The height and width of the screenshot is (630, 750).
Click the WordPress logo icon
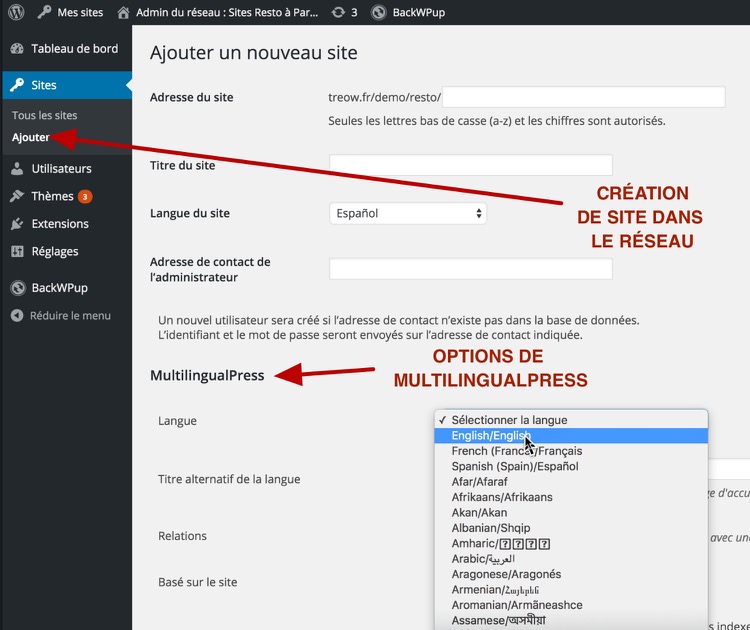(16, 12)
